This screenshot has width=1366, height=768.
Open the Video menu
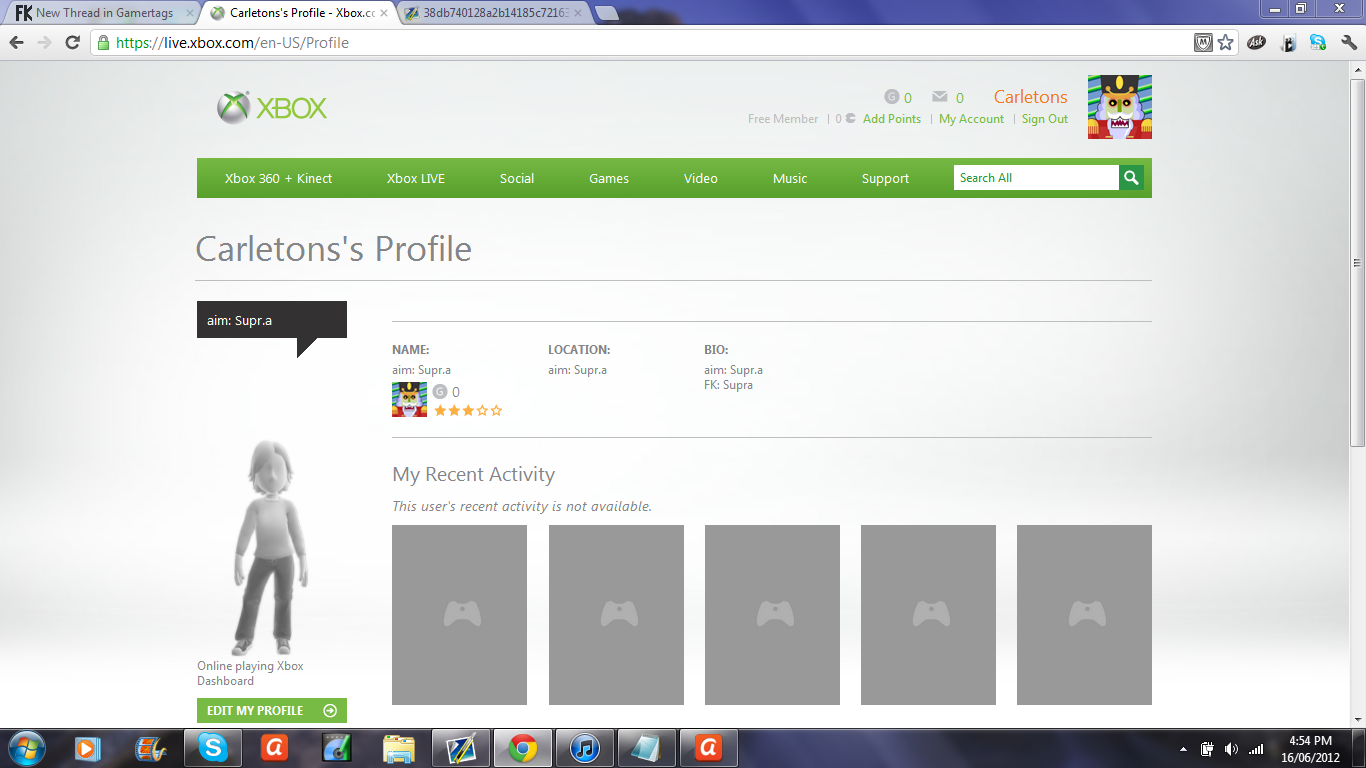pos(701,178)
